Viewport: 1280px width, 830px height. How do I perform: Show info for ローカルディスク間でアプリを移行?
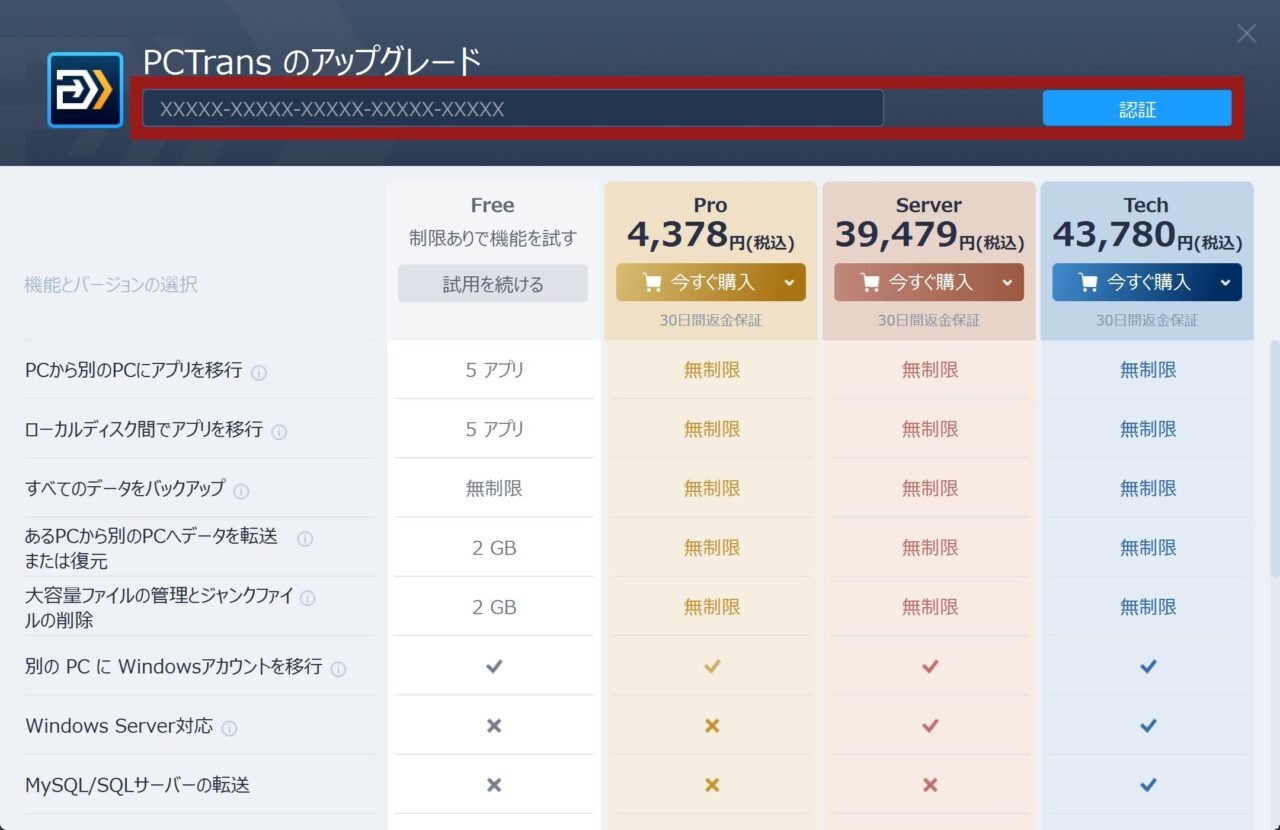click(x=279, y=432)
